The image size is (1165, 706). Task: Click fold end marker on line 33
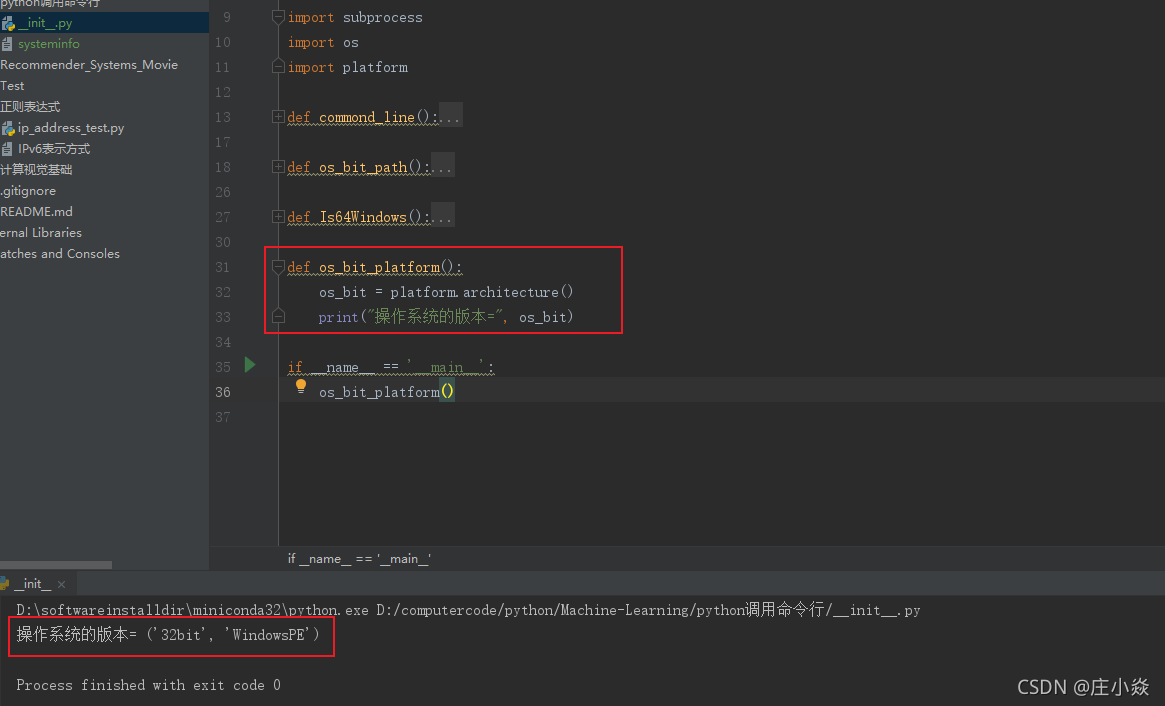click(278, 317)
